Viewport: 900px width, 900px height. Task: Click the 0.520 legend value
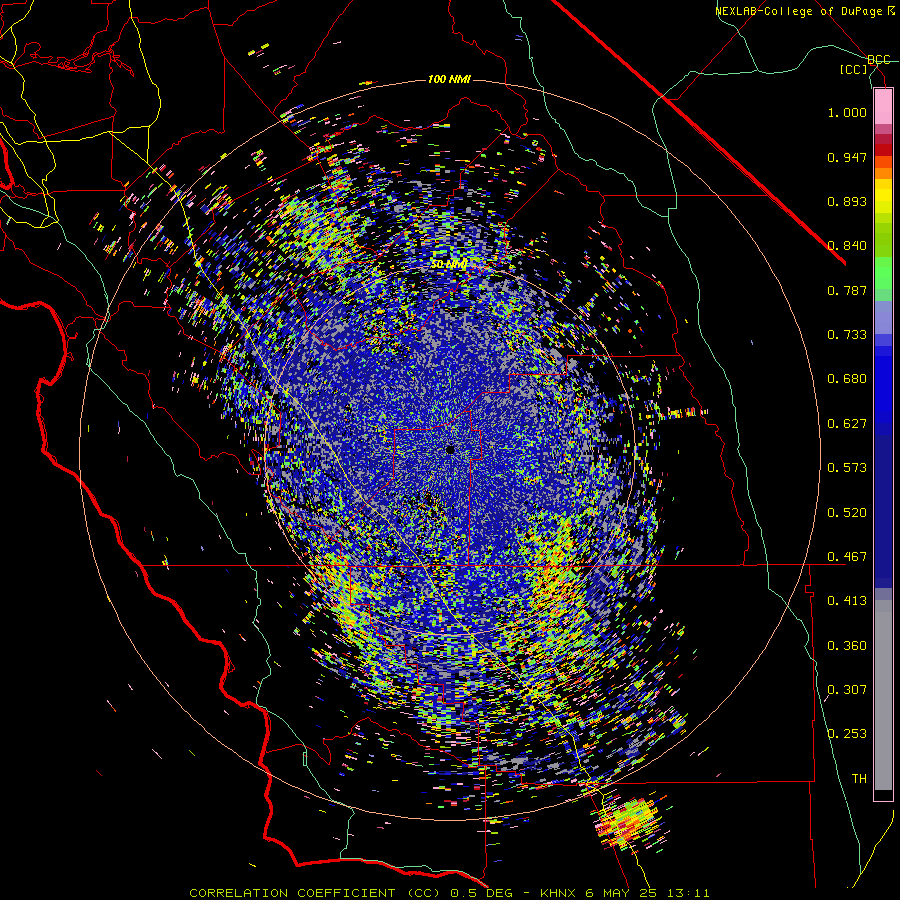click(x=847, y=513)
